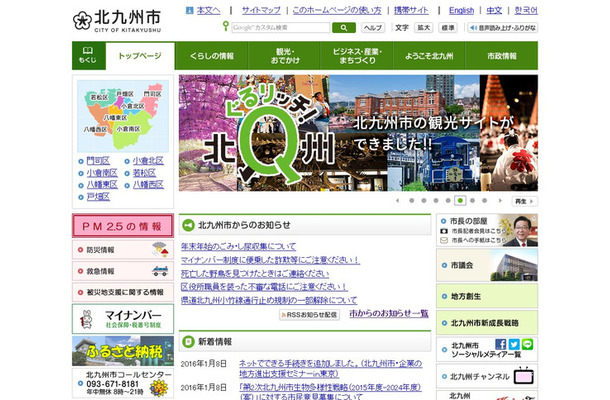Viewport: 610px width, 400px height.
Task: Click the Twitter icon in social media box
Action: coord(514,344)
